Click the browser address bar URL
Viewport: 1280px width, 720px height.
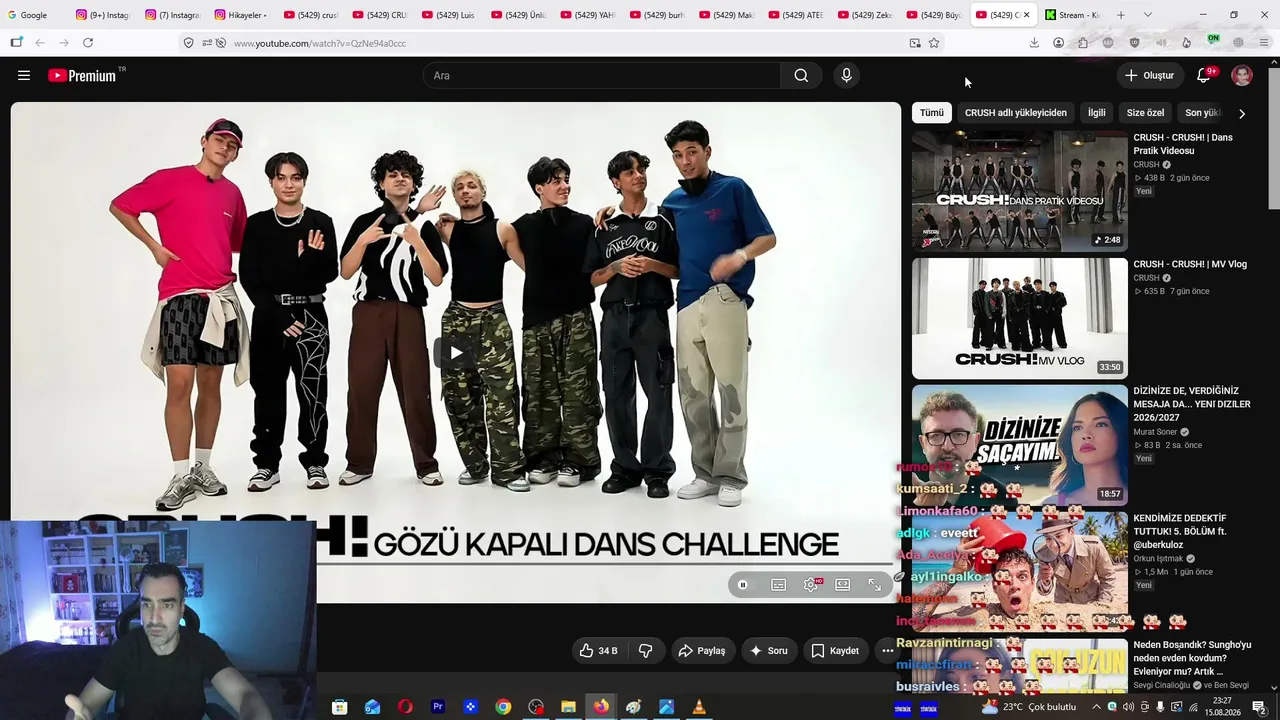pos(320,43)
